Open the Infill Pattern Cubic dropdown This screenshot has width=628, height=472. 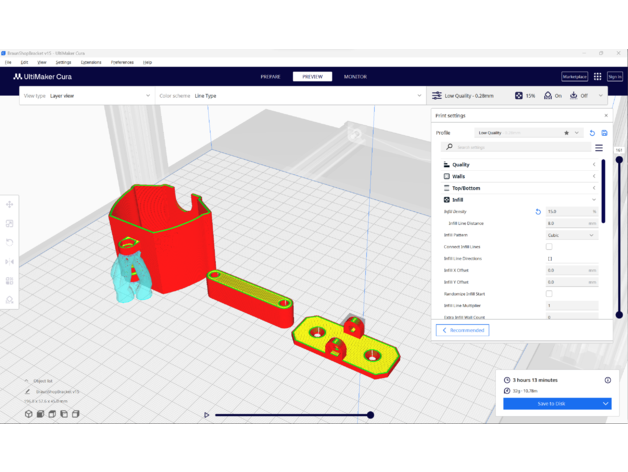pyautogui.click(x=571, y=235)
